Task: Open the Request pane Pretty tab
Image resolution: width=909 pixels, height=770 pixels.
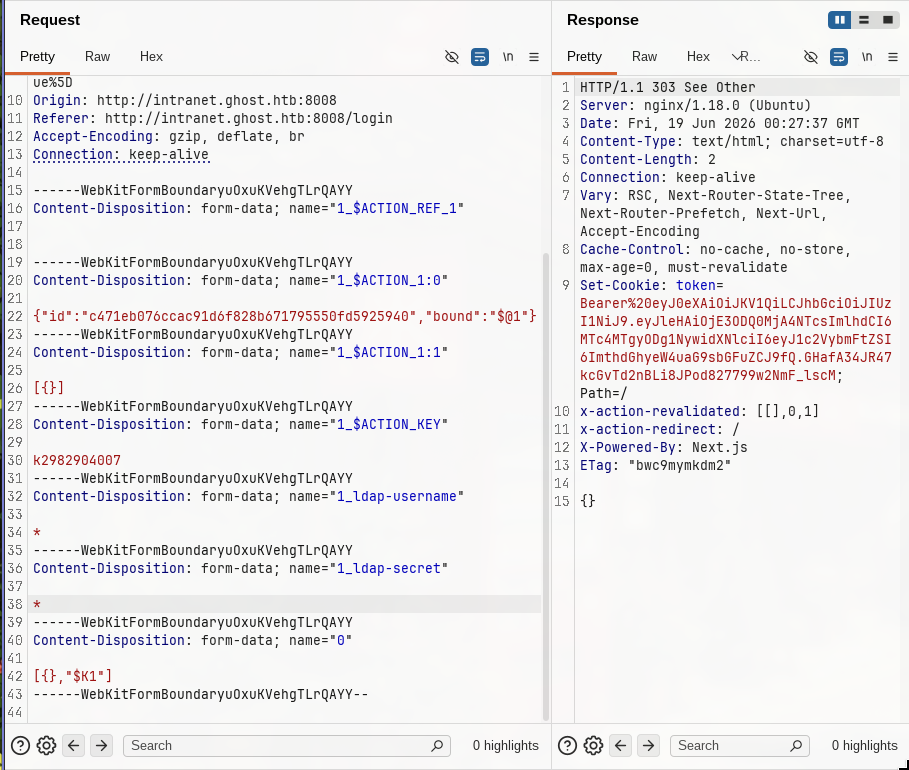Action: (37, 57)
